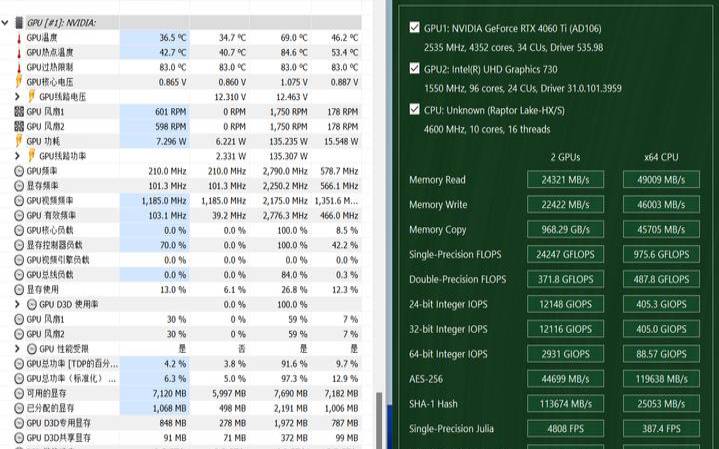Expand the GPU线路功率 sub-item
Viewport: 719px width, 449px height.
17,156
